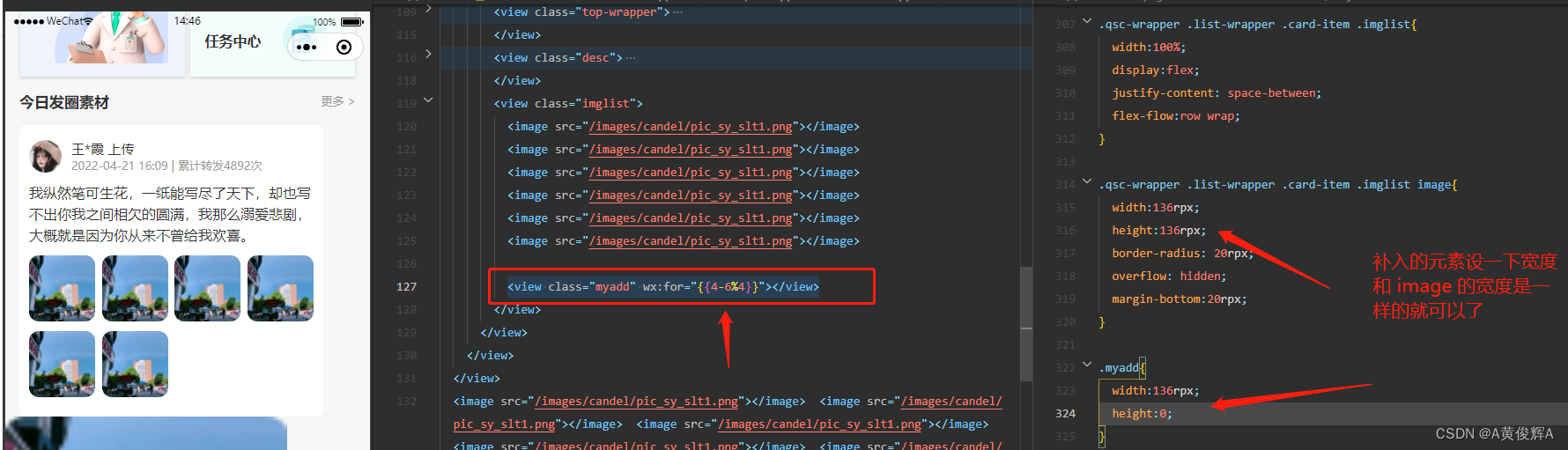
Task: Collapse the imglist view block at line 119
Action: tap(428, 100)
